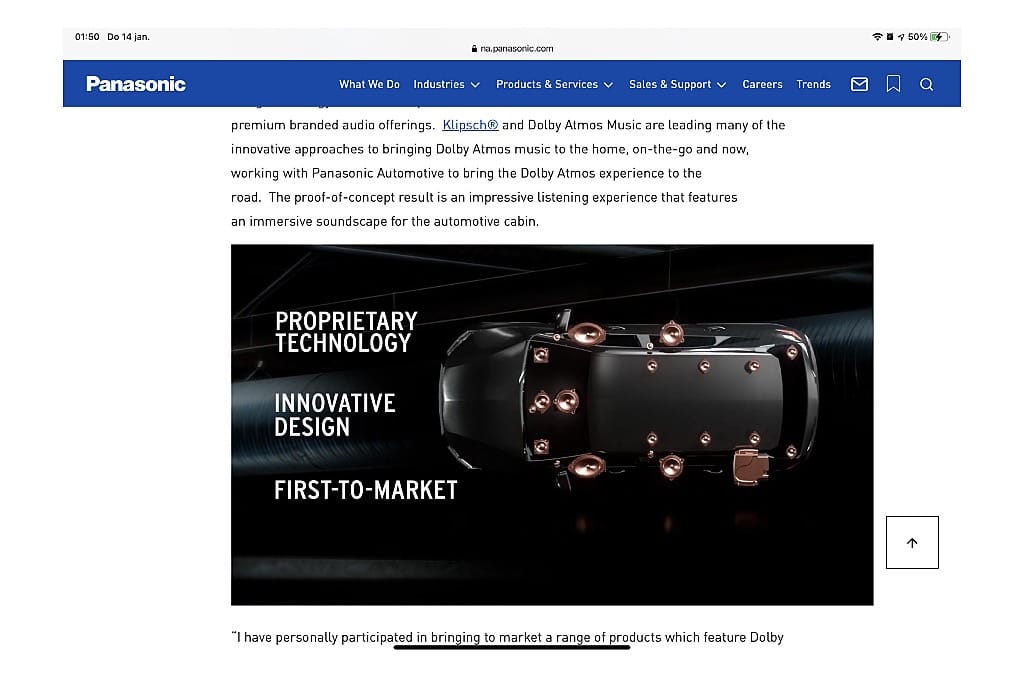Expand the Products & Services dropdown
Viewport: 1024px width, 683px height.
[554, 84]
